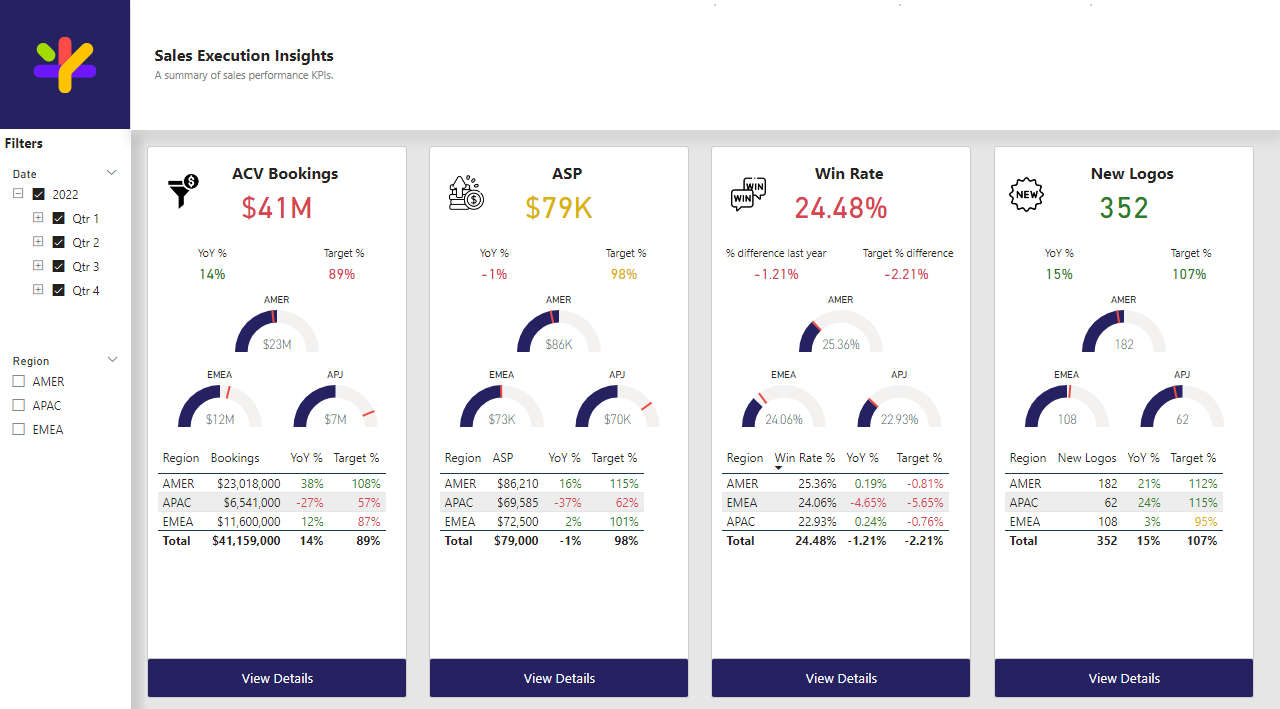Viewport: 1280px width, 709px height.
Task: Collapse the Region filter chevron
Action: 112,360
